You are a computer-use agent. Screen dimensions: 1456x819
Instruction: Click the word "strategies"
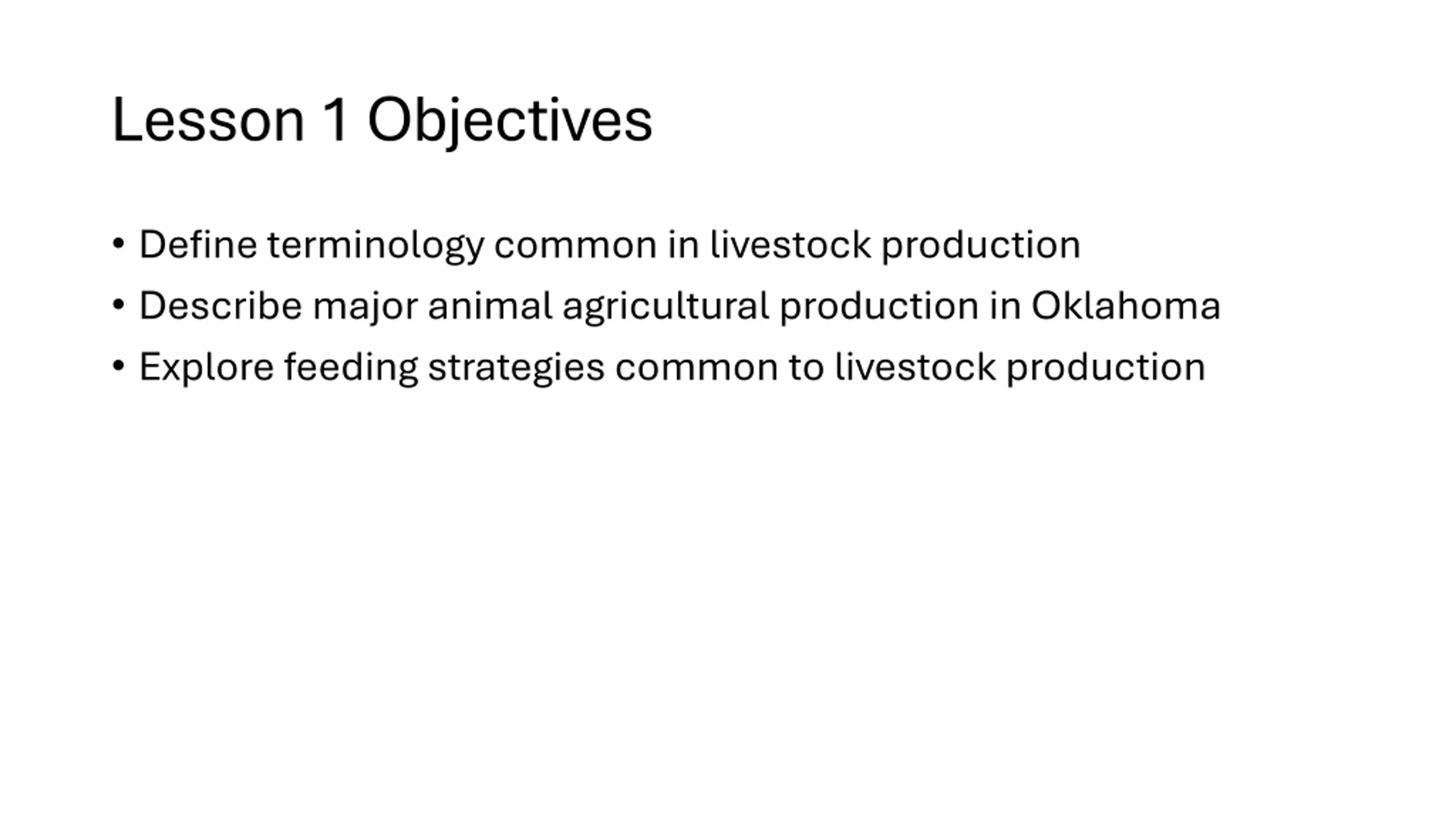pos(516,369)
